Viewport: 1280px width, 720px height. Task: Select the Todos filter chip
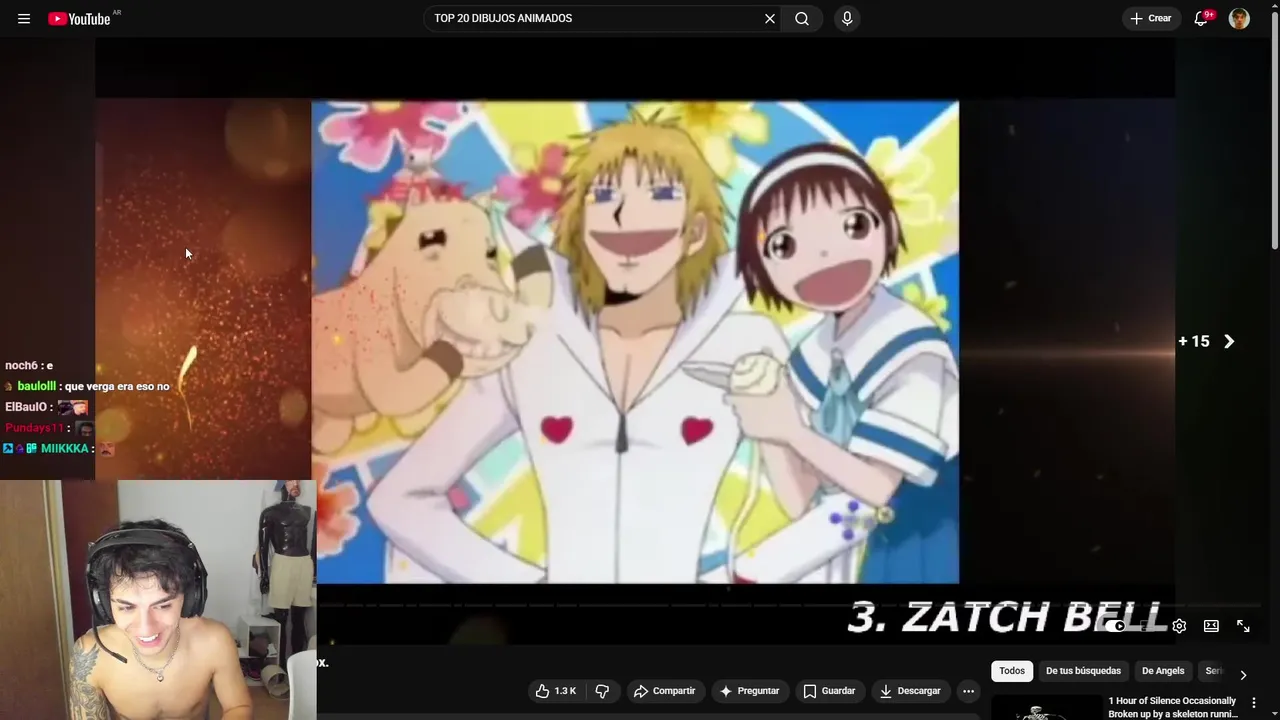(x=1012, y=671)
